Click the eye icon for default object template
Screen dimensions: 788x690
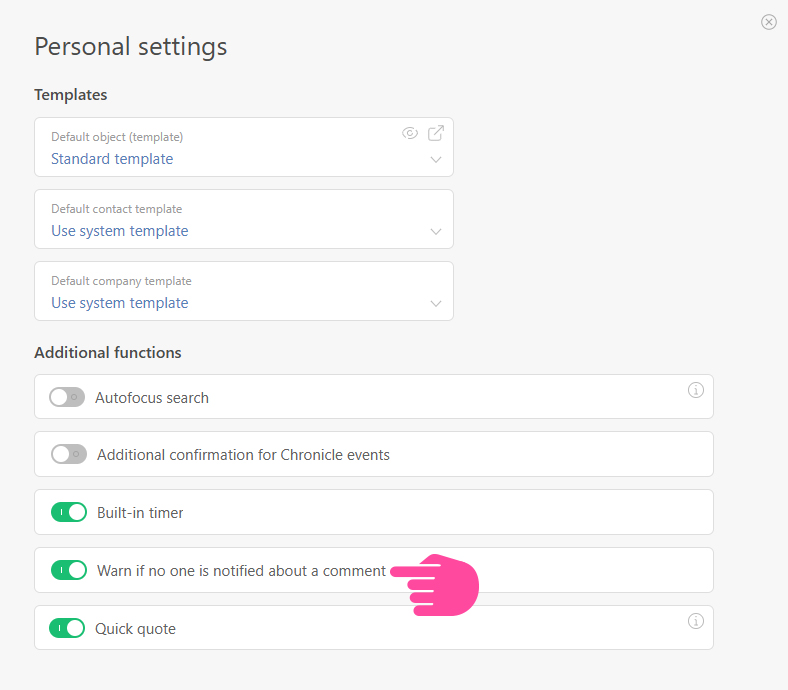tap(409, 133)
